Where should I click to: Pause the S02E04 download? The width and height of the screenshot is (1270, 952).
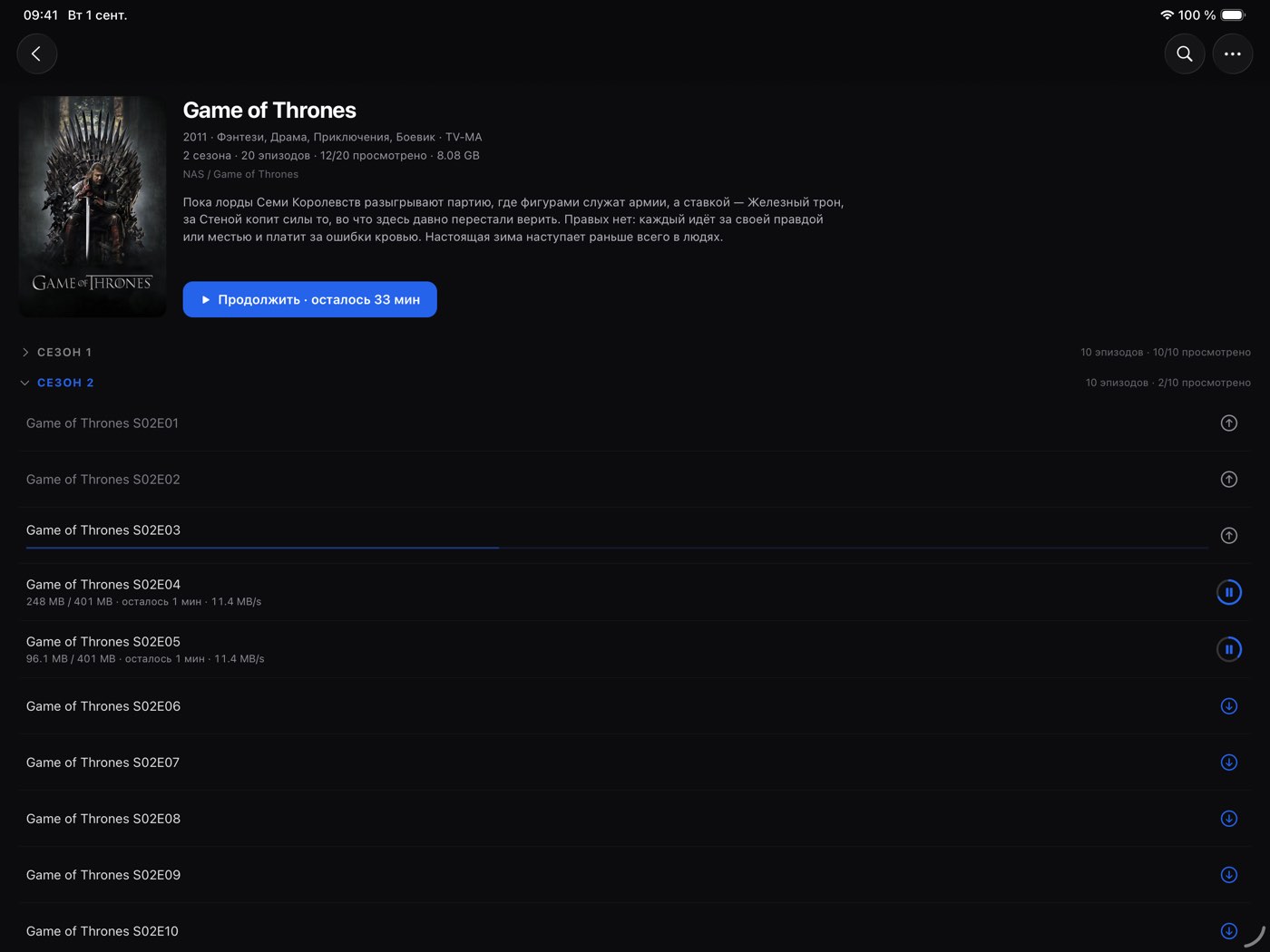pos(1229,593)
